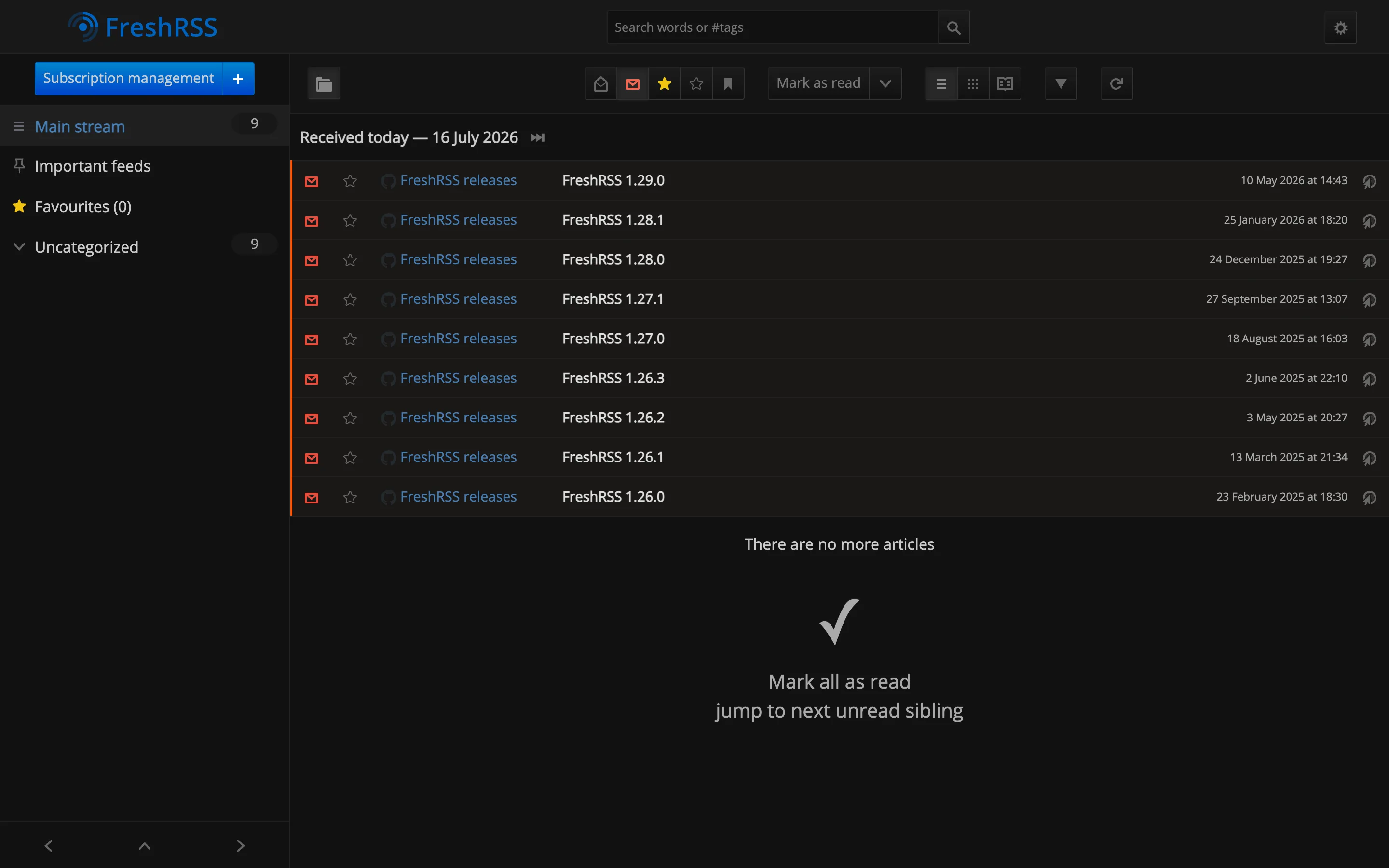Image resolution: width=1389 pixels, height=868 pixels.
Task: Expand the Mark as read dropdown arrow
Action: [x=885, y=84]
